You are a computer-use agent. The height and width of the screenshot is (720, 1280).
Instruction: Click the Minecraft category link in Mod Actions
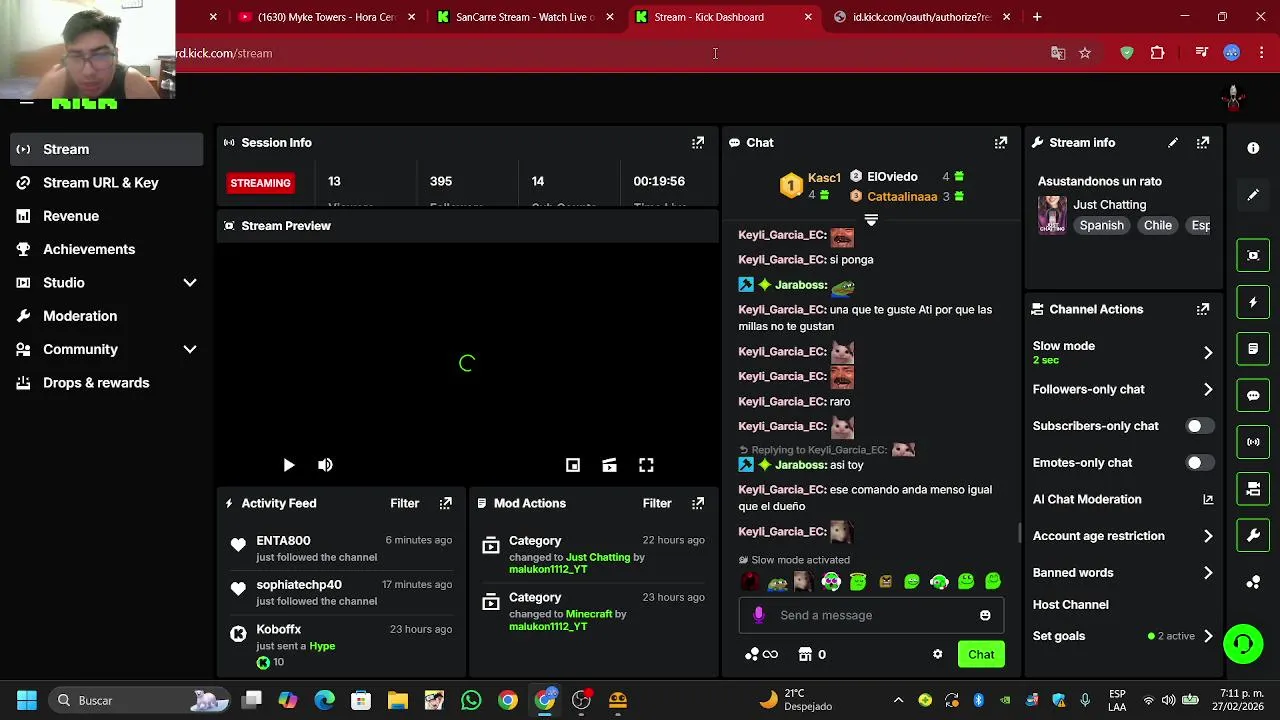click(x=589, y=614)
